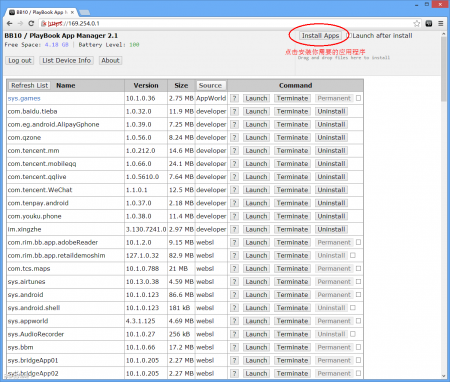Toggle the Uninstall checkbox for sys.android.shell
450x382 pixels.
[x=353, y=308]
